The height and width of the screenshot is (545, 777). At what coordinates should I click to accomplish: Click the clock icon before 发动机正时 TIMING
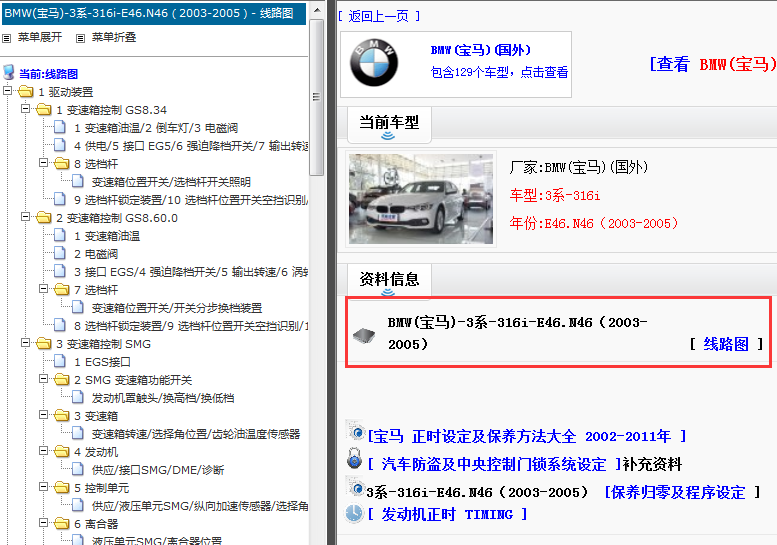click(354, 513)
